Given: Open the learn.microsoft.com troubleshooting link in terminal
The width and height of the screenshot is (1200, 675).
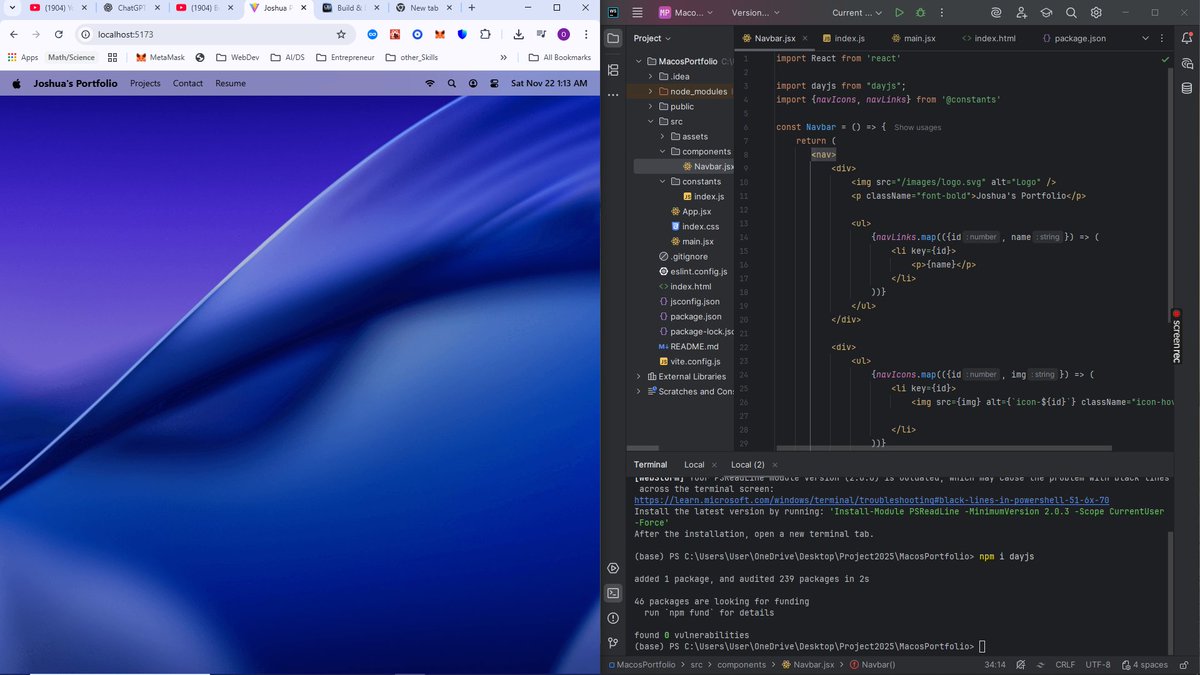Looking at the screenshot, I should point(871,500).
